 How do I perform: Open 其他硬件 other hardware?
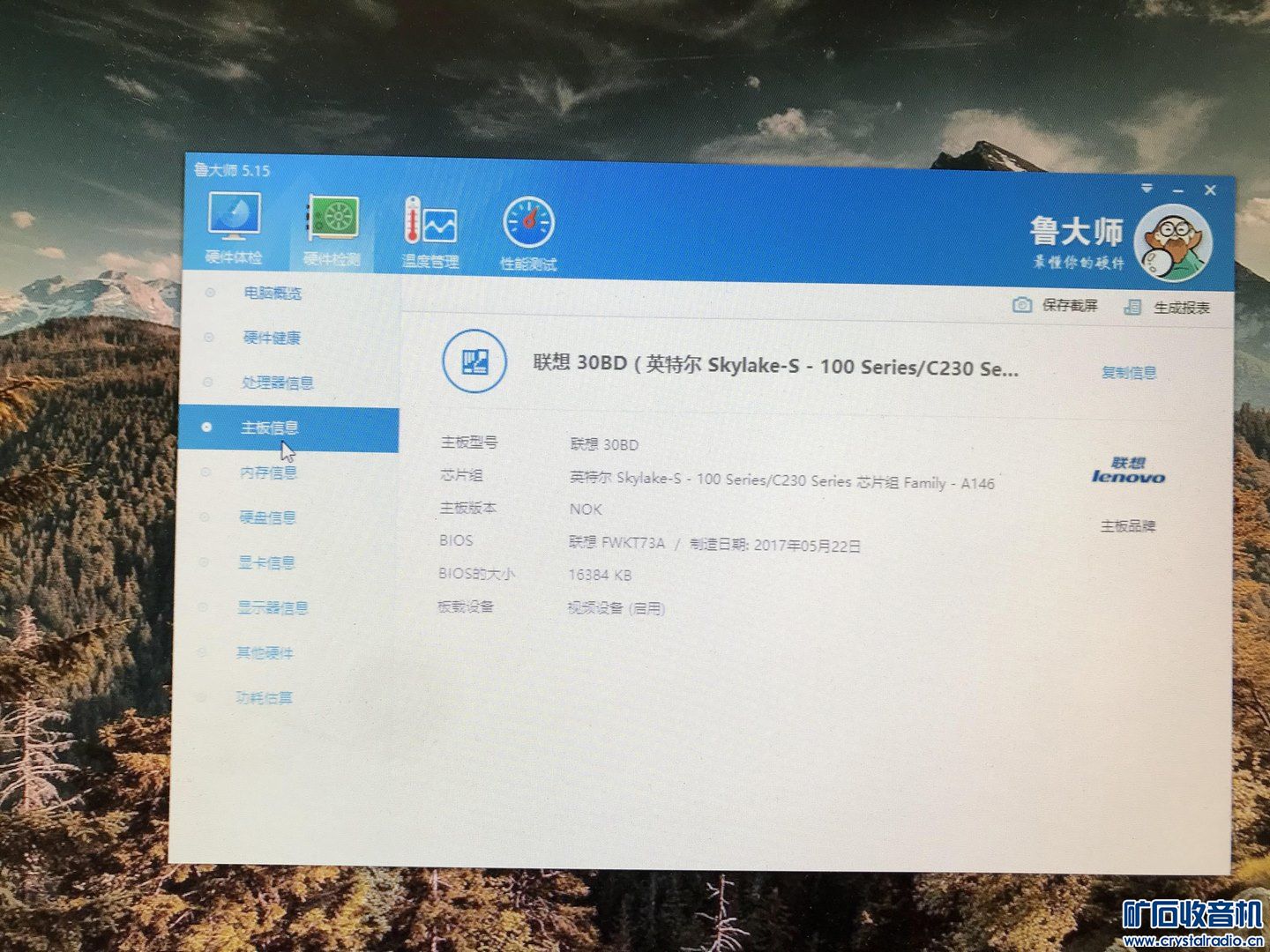coord(265,652)
